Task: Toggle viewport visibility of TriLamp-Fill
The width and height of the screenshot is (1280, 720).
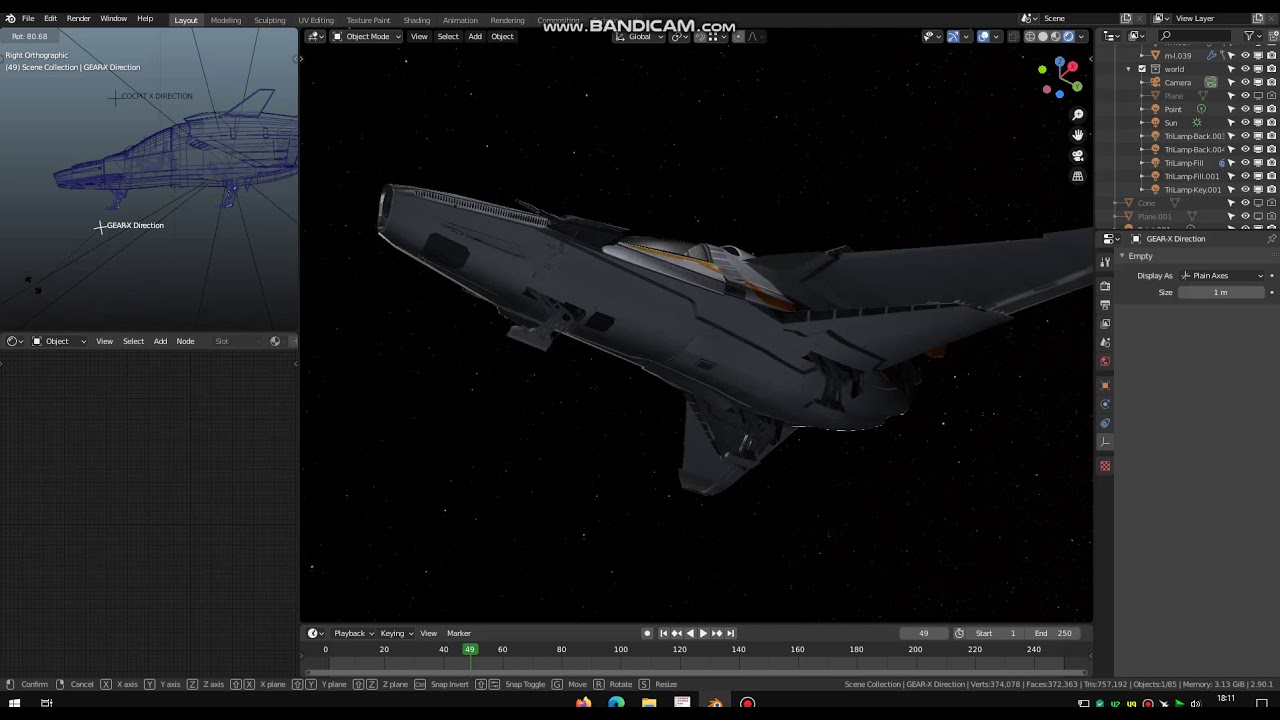Action: [x=1245, y=163]
